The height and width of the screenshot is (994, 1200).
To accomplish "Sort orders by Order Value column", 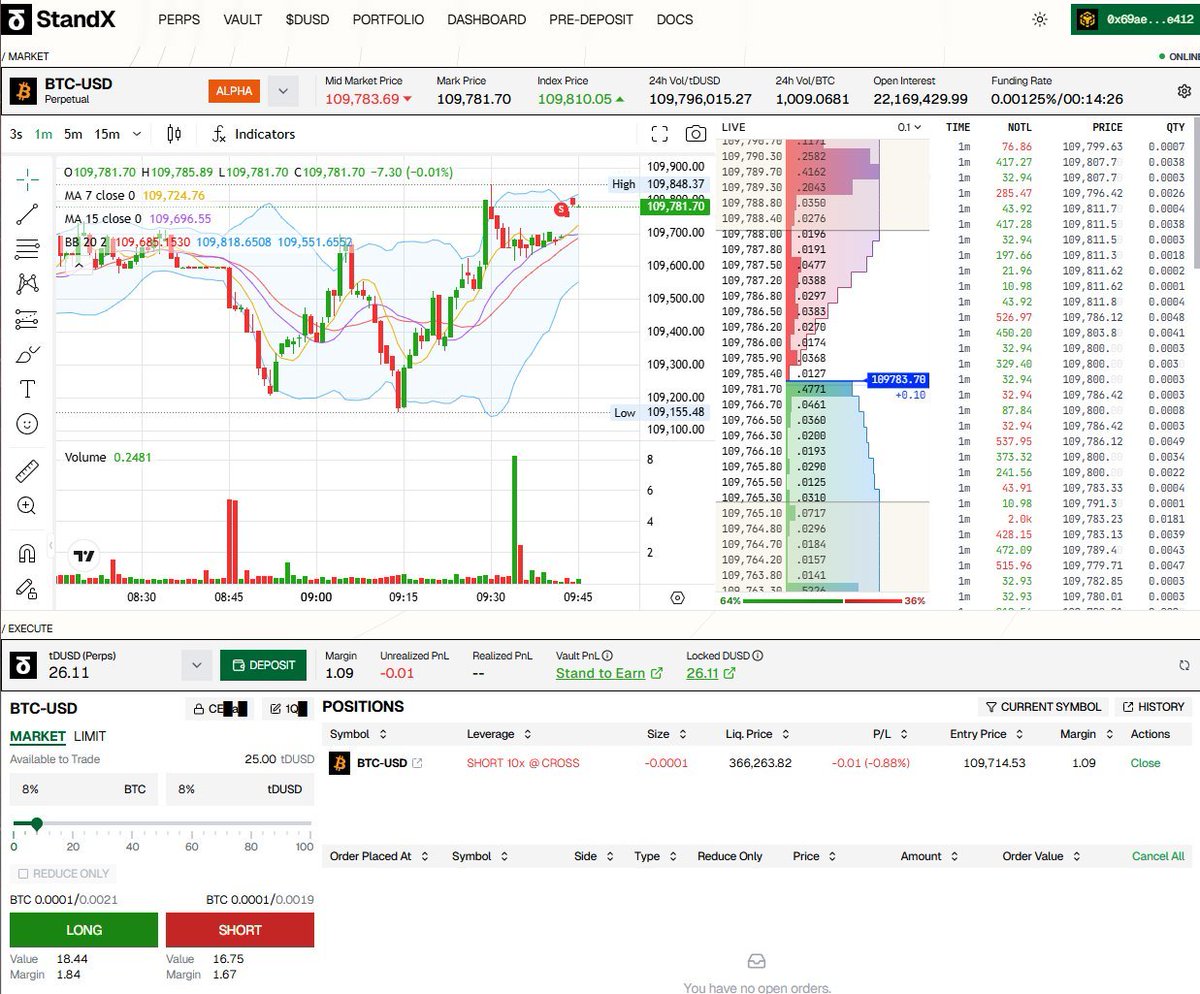I will click(x=1040, y=856).
